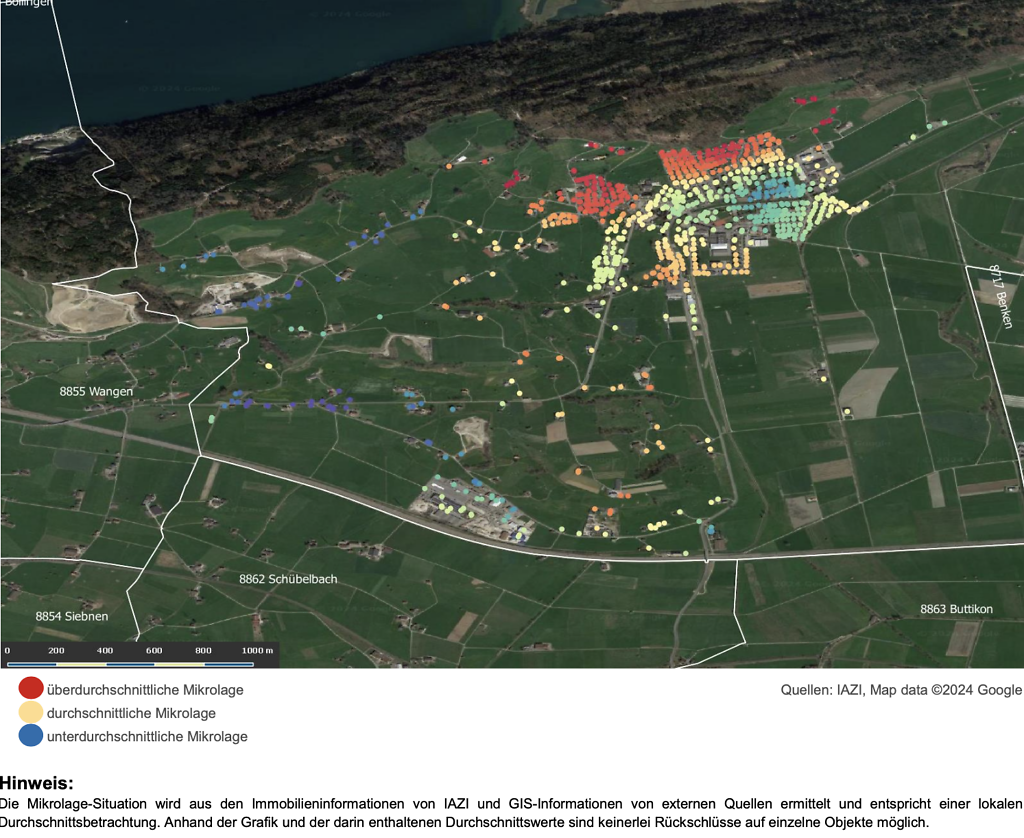This screenshot has height=838, width=1024.
Task: Click the "8862 Schübelbach" map label
Action: (x=288, y=579)
